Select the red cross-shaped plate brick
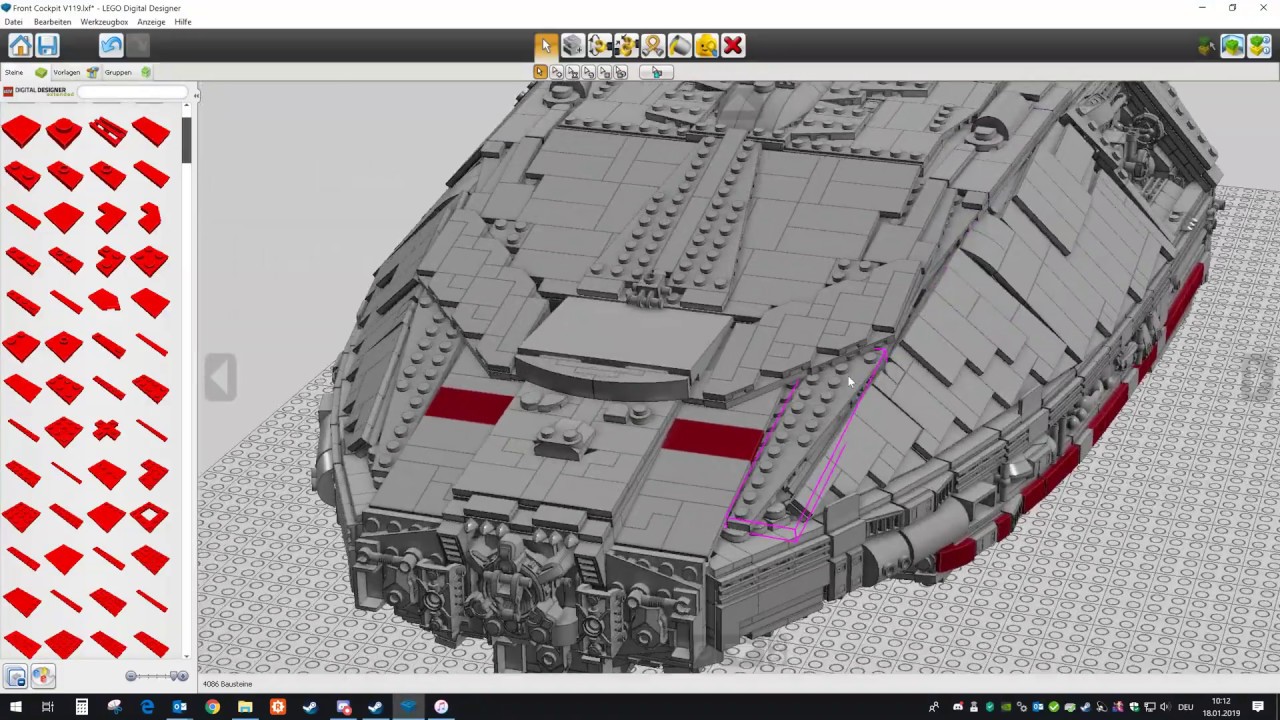The image size is (1280, 720). click(x=107, y=430)
